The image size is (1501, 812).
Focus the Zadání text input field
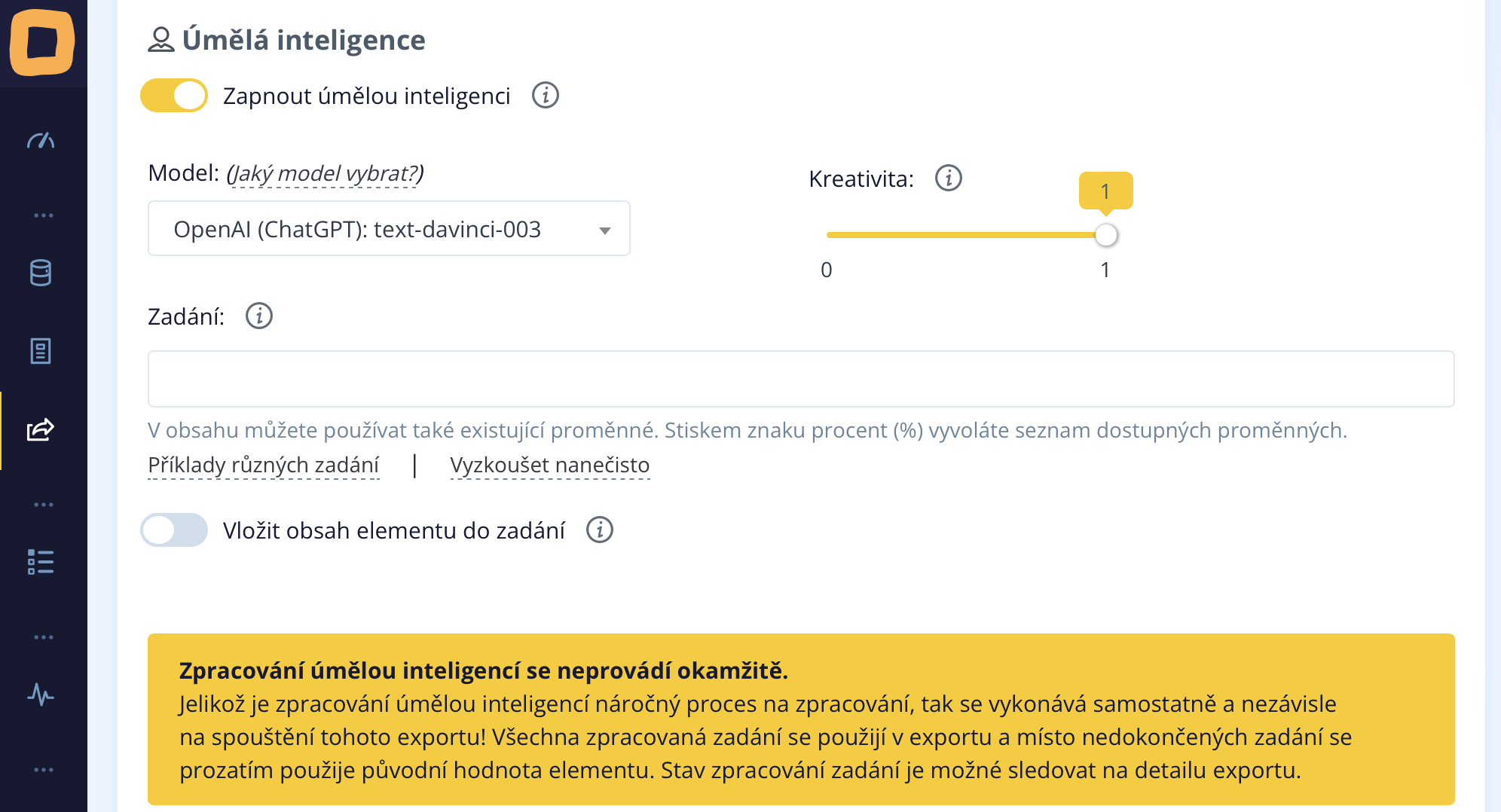click(800, 379)
